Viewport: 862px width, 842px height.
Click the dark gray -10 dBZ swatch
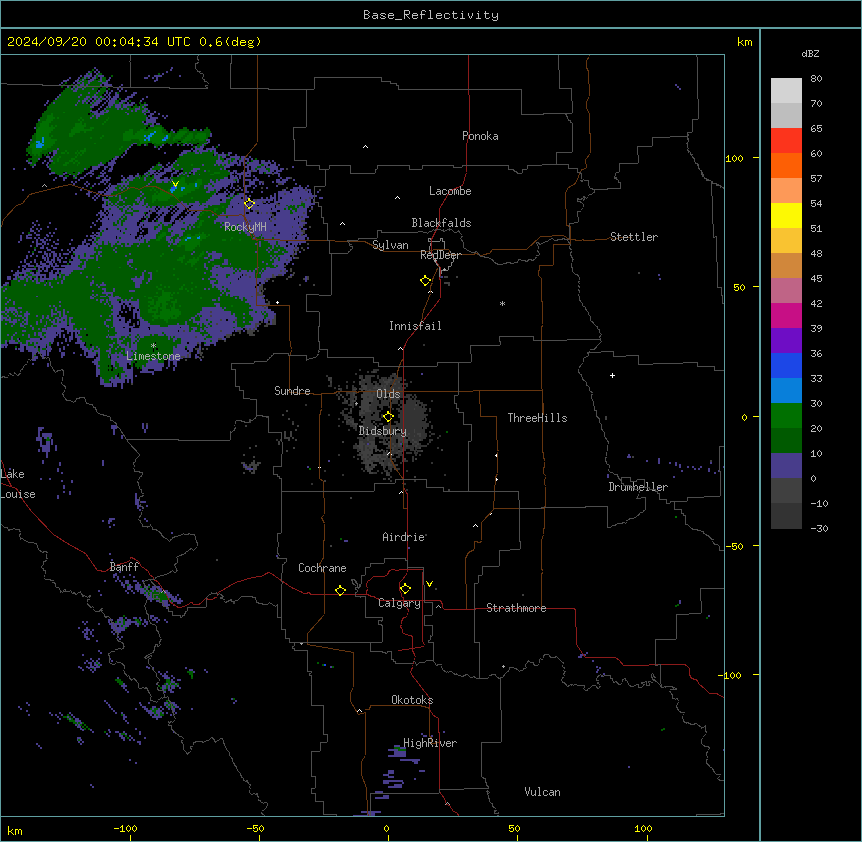[x=786, y=516]
